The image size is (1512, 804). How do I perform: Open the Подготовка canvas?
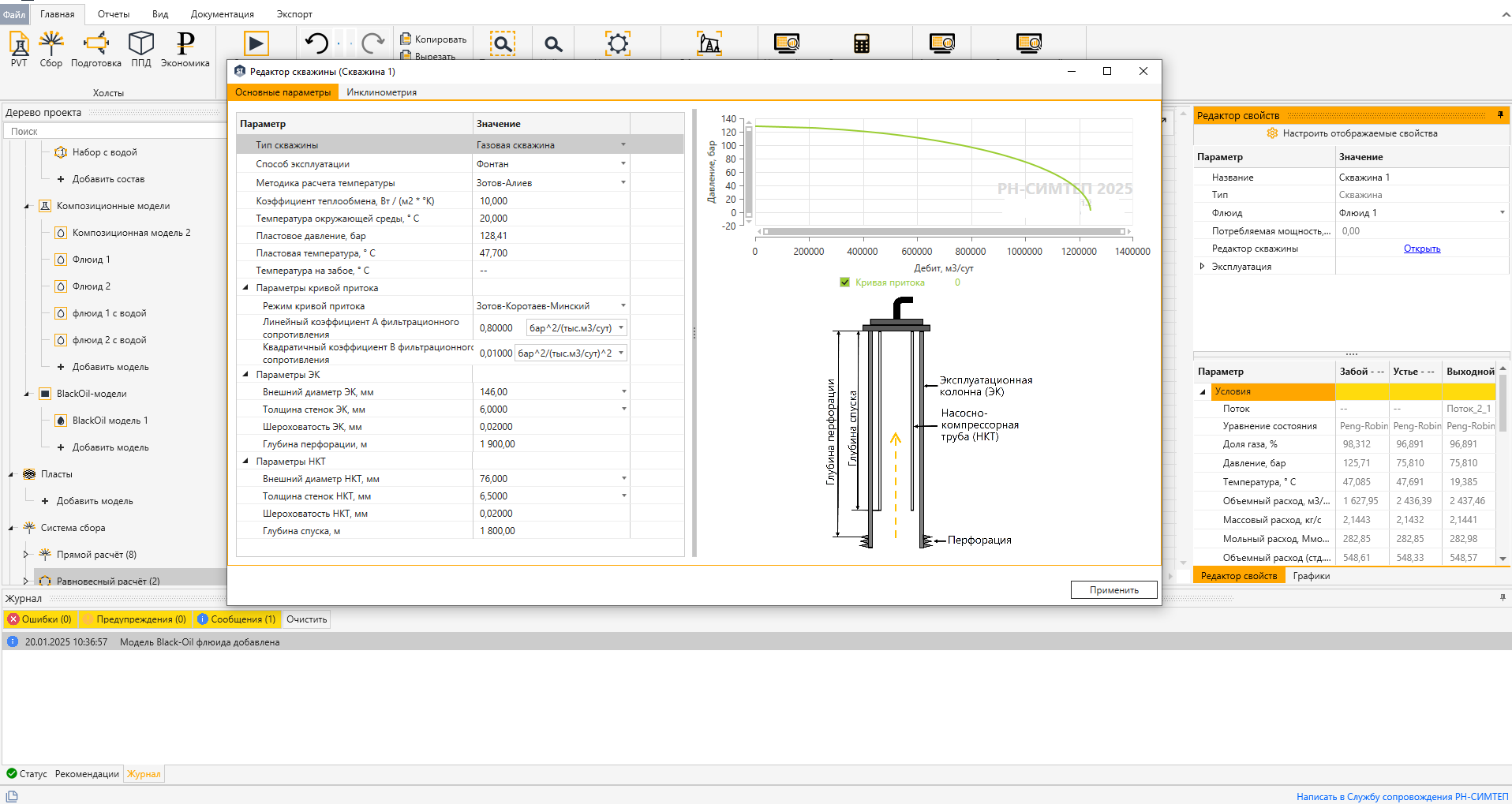(x=96, y=49)
